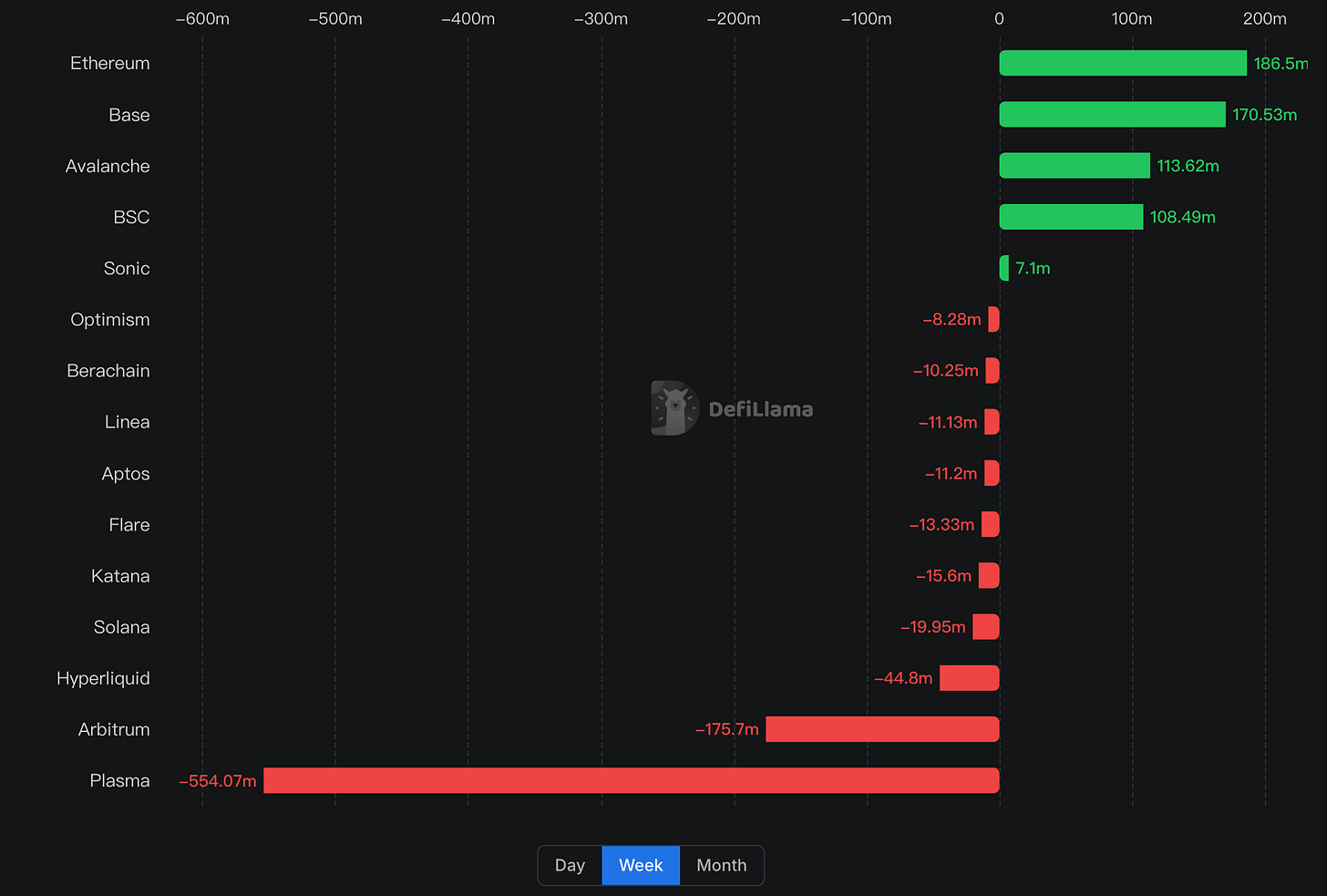Viewport: 1327px width, 896px height.
Task: Click the −500m axis tick label
Action: (x=335, y=18)
